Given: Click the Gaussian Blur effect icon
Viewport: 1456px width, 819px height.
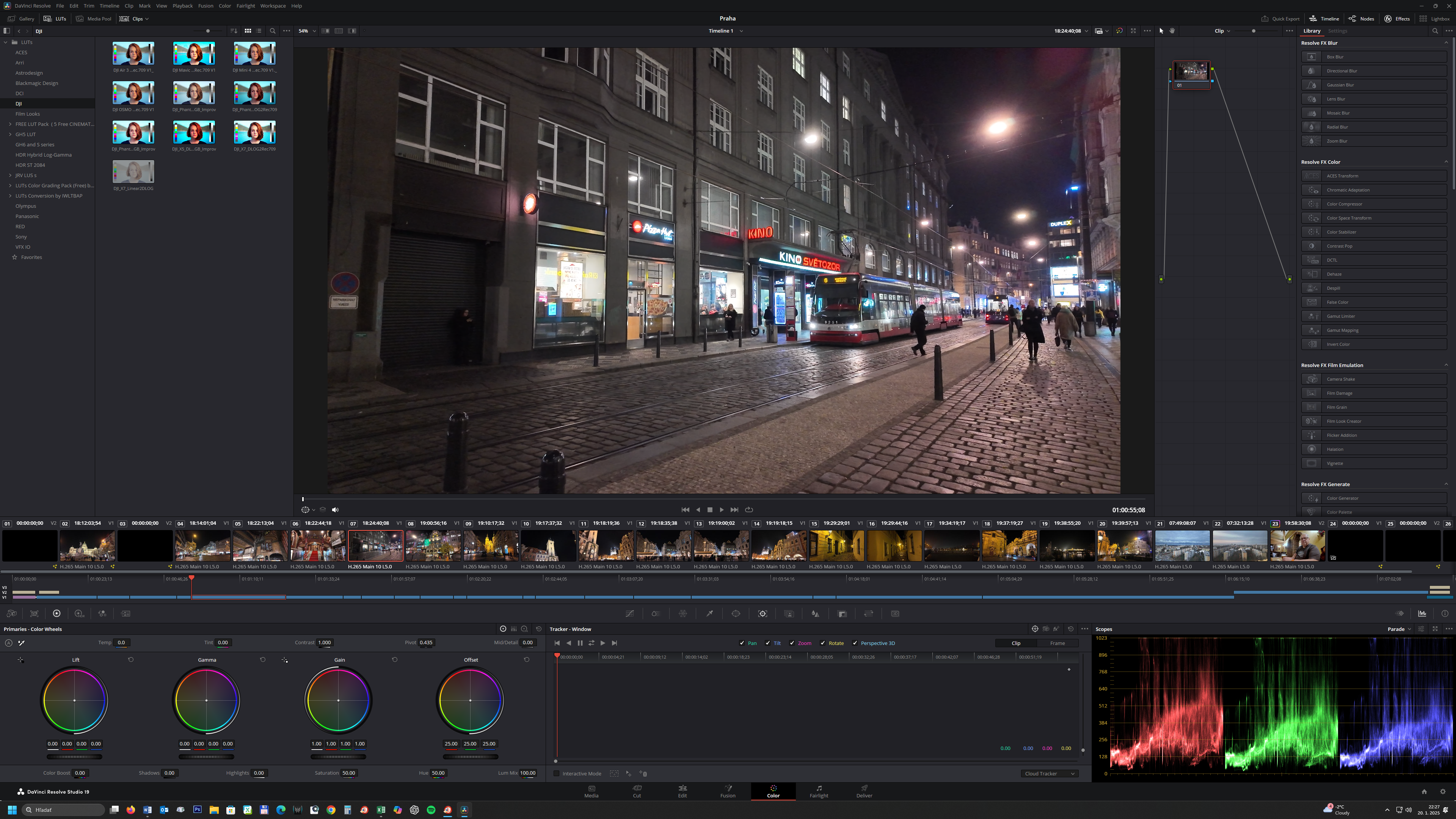Looking at the screenshot, I should [1312, 85].
